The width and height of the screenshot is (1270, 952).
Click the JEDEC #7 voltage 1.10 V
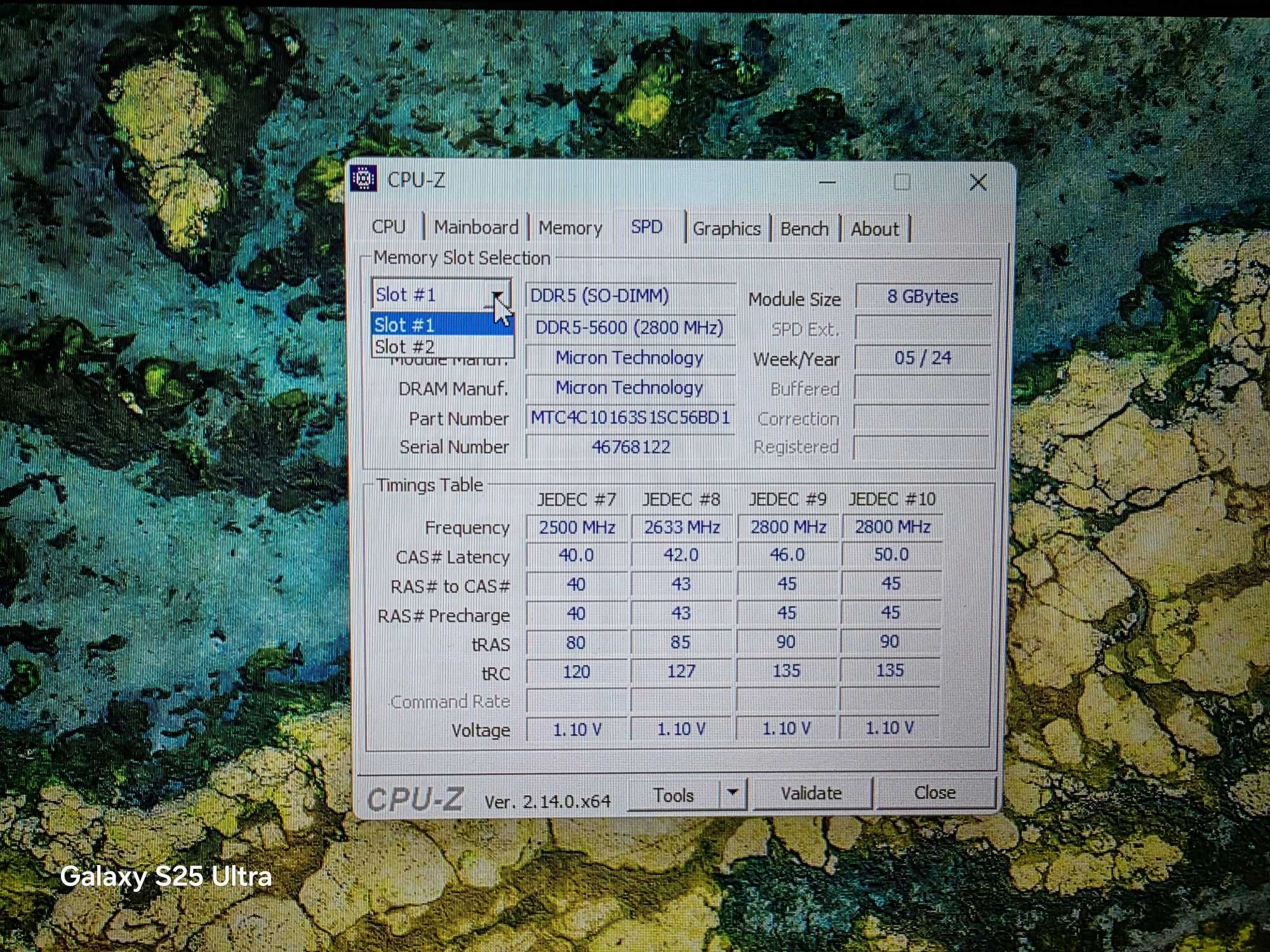[577, 729]
